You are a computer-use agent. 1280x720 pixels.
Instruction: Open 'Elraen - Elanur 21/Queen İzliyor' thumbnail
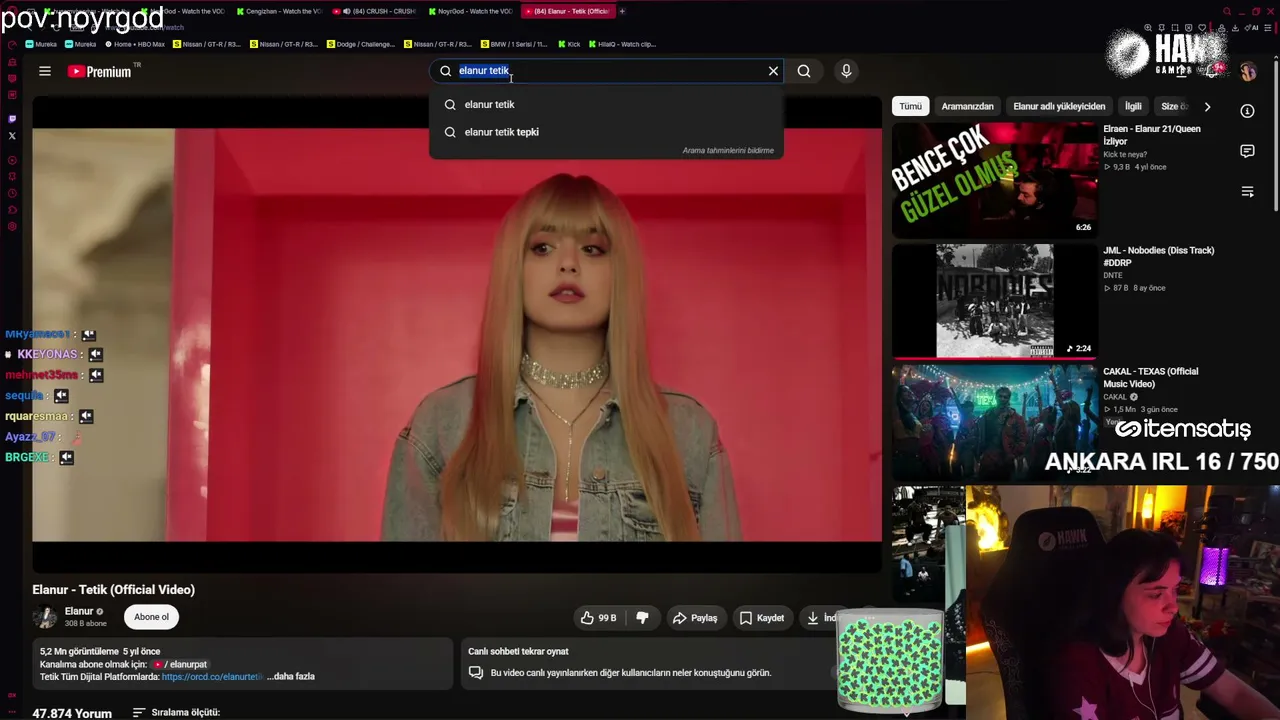tap(994, 180)
